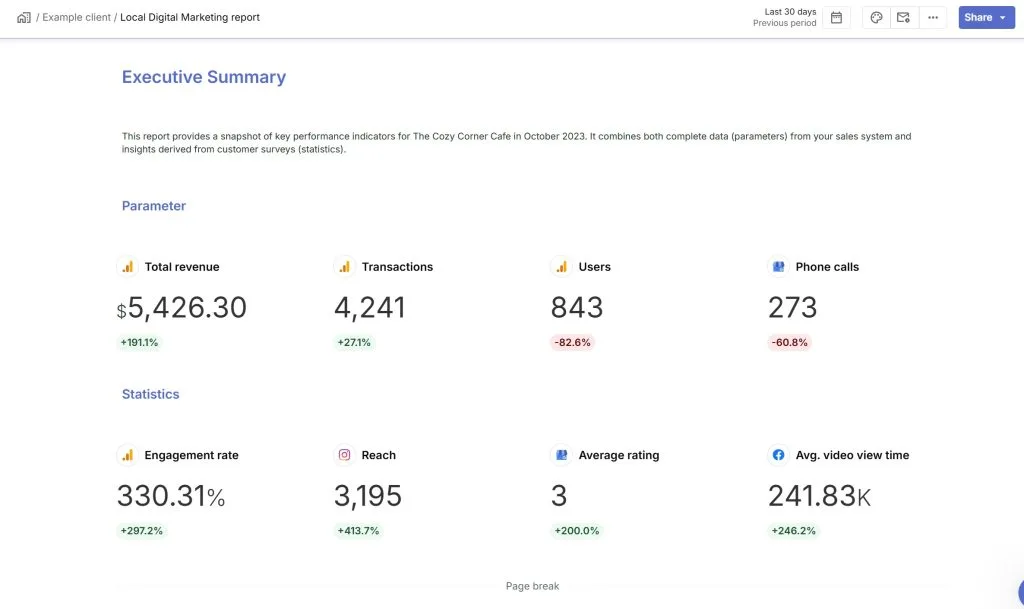Expand the Share dropdown arrow
This screenshot has width=1024, height=609.
pyautogui.click(x=1003, y=18)
